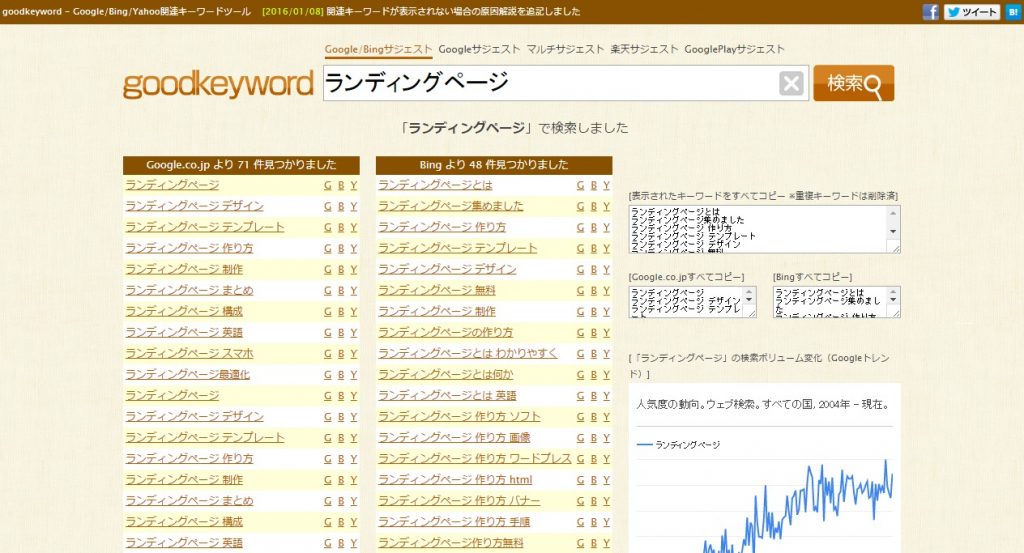Click G in Bing's 作り方 手順 row

581,522
